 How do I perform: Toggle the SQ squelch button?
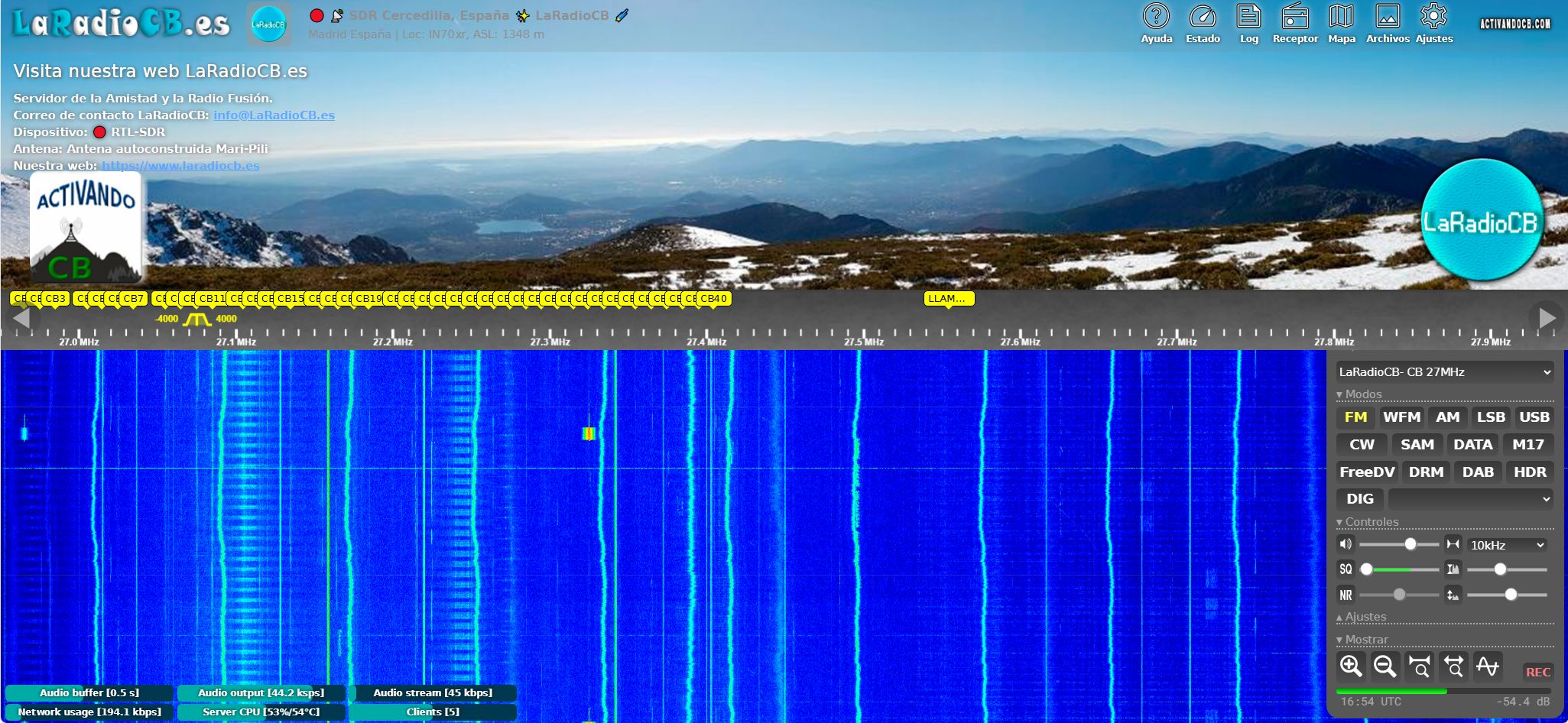coord(1346,569)
